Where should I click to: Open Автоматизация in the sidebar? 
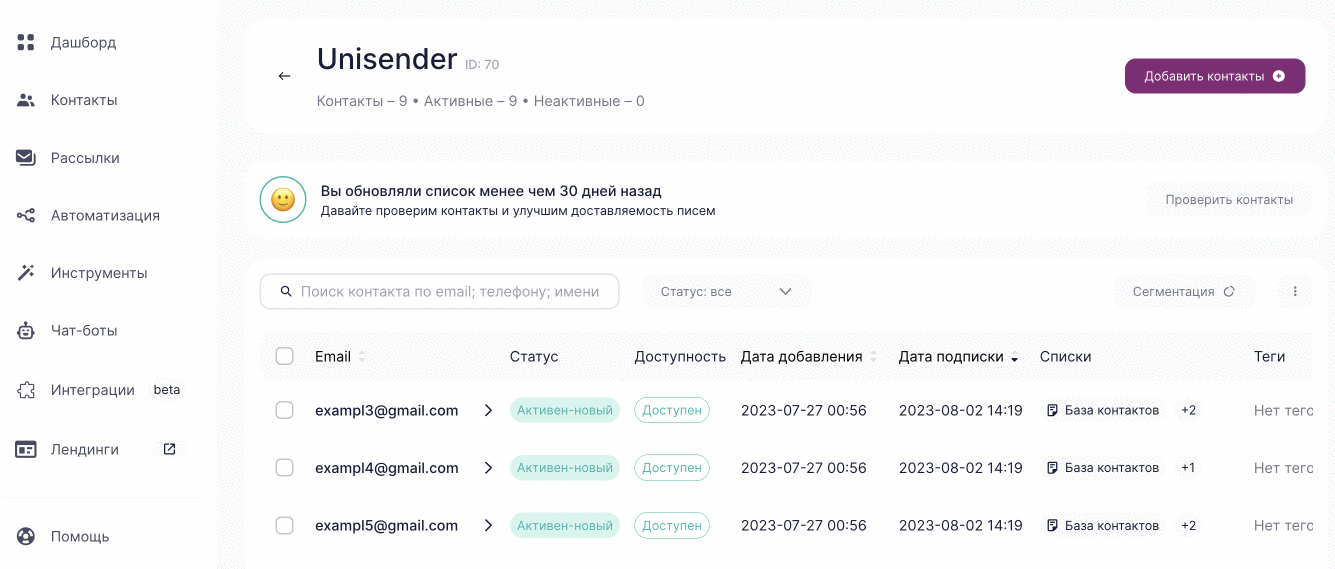[105, 215]
